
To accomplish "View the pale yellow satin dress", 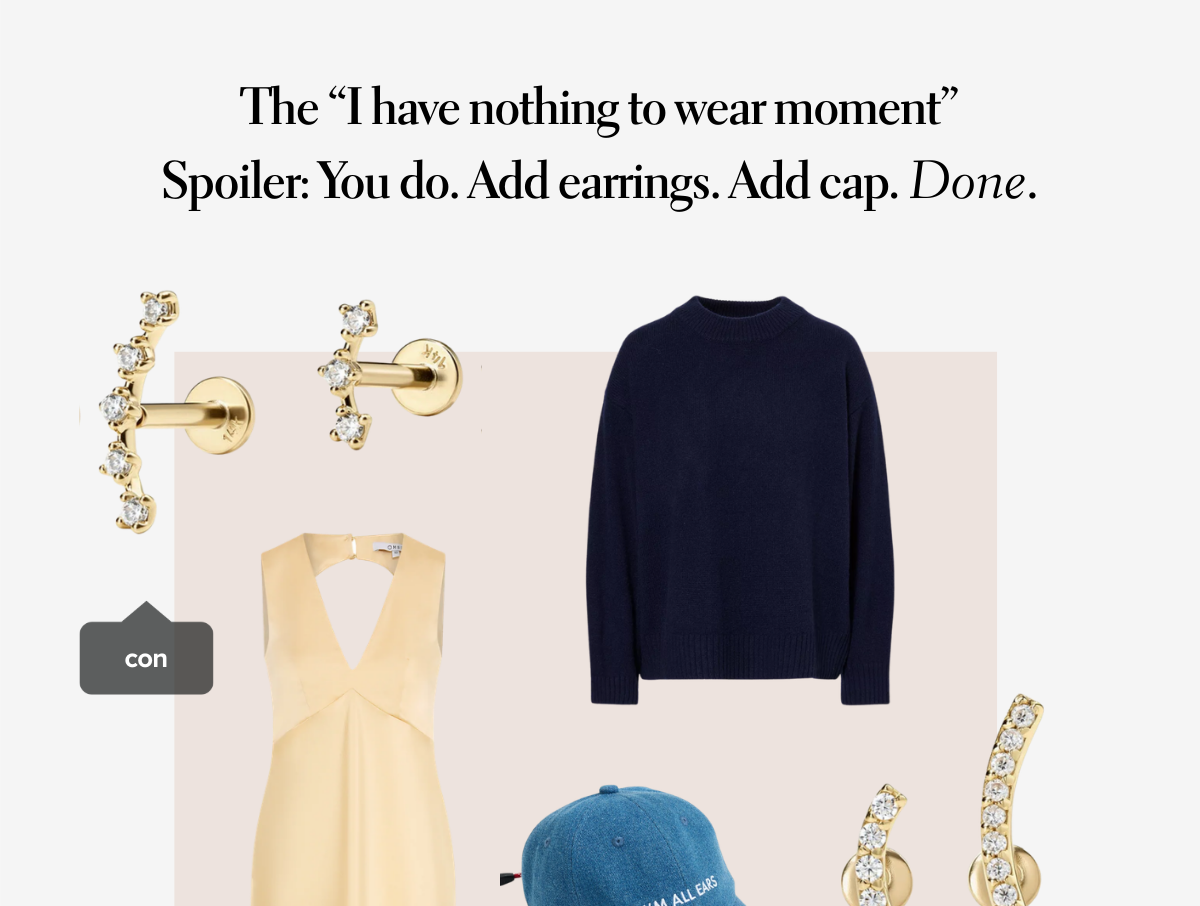I will [x=356, y=720].
